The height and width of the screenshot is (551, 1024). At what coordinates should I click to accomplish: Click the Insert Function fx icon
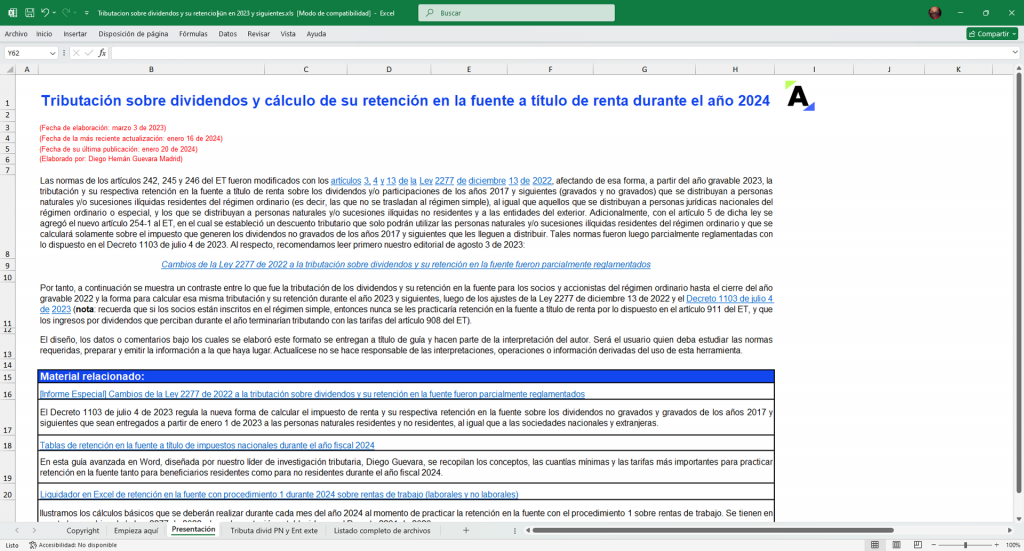(103, 54)
